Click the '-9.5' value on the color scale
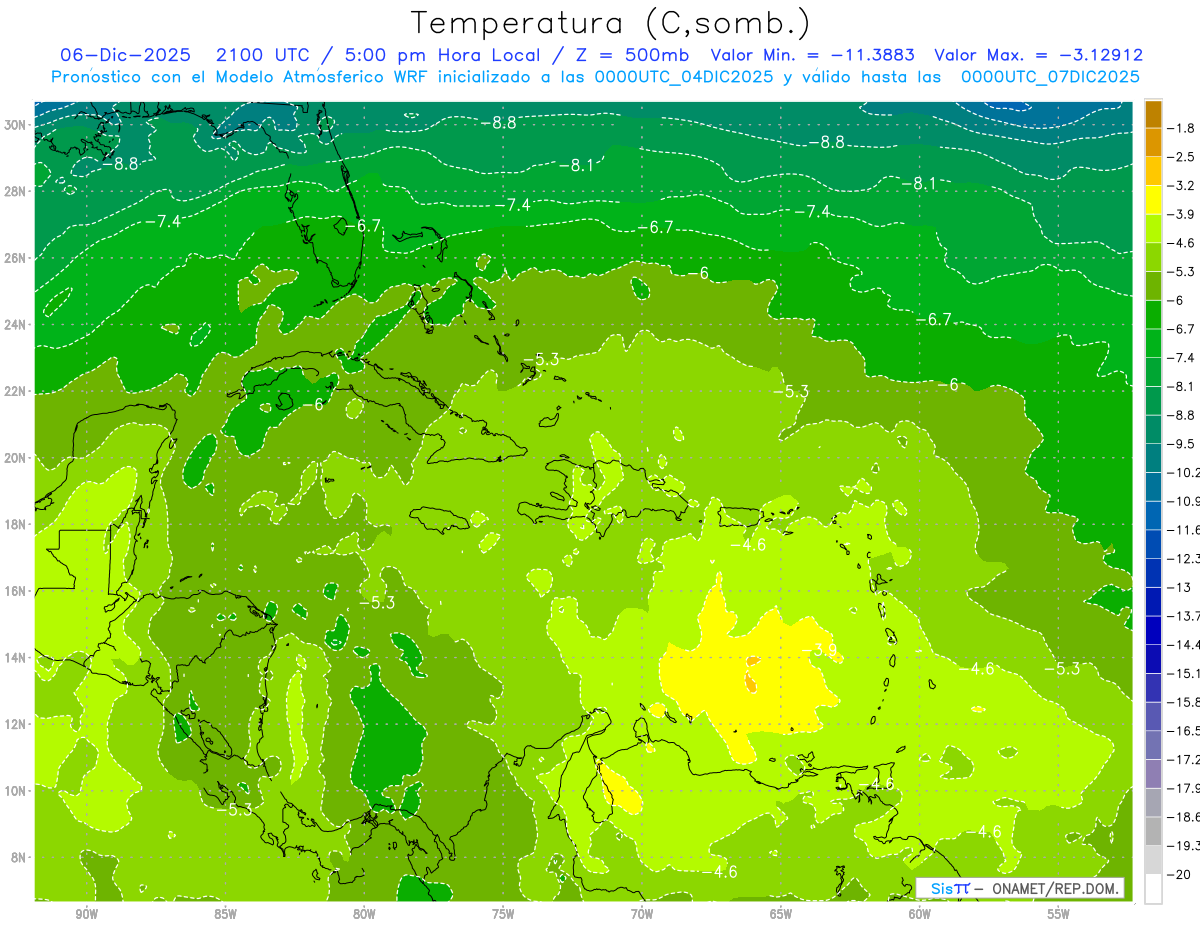 tap(1182, 443)
